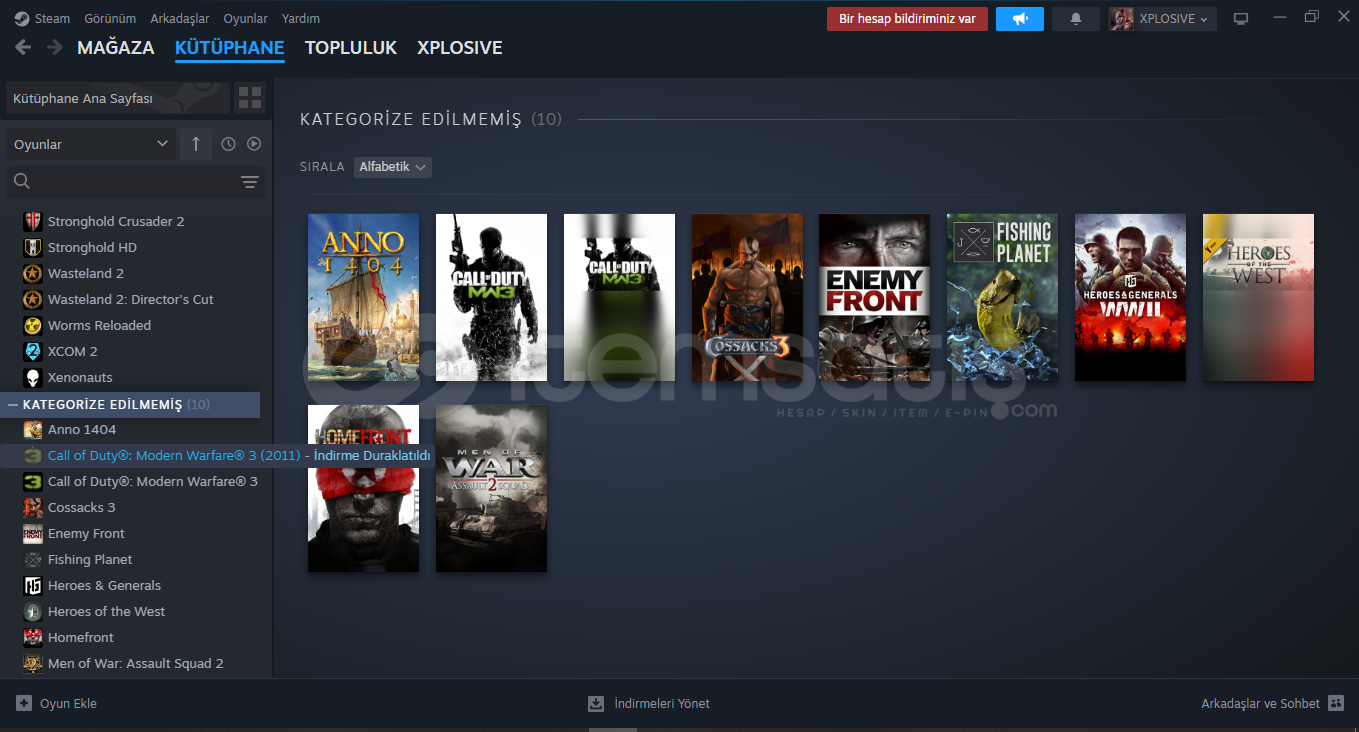This screenshot has height=732, width=1359.
Task: Show ready-to-play games icon
Action: (x=254, y=144)
